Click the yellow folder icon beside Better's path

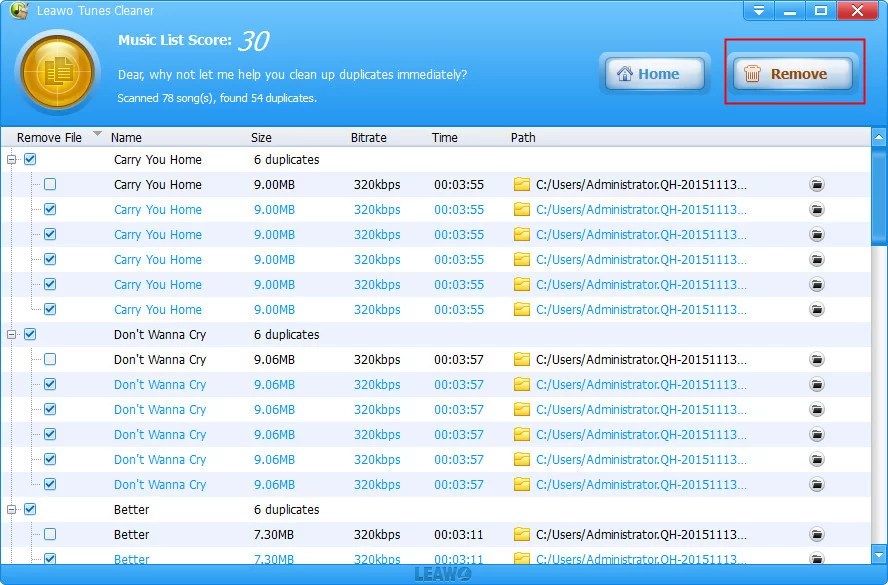(x=521, y=534)
